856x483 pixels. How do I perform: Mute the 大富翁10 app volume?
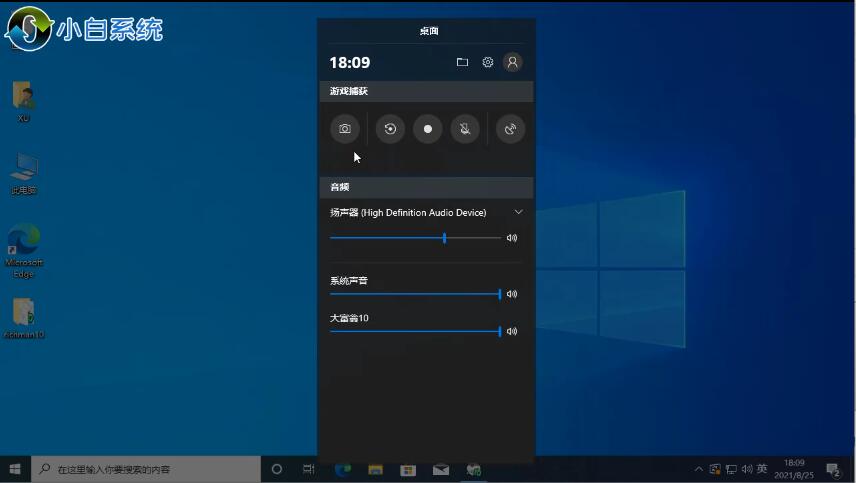[x=512, y=331]
